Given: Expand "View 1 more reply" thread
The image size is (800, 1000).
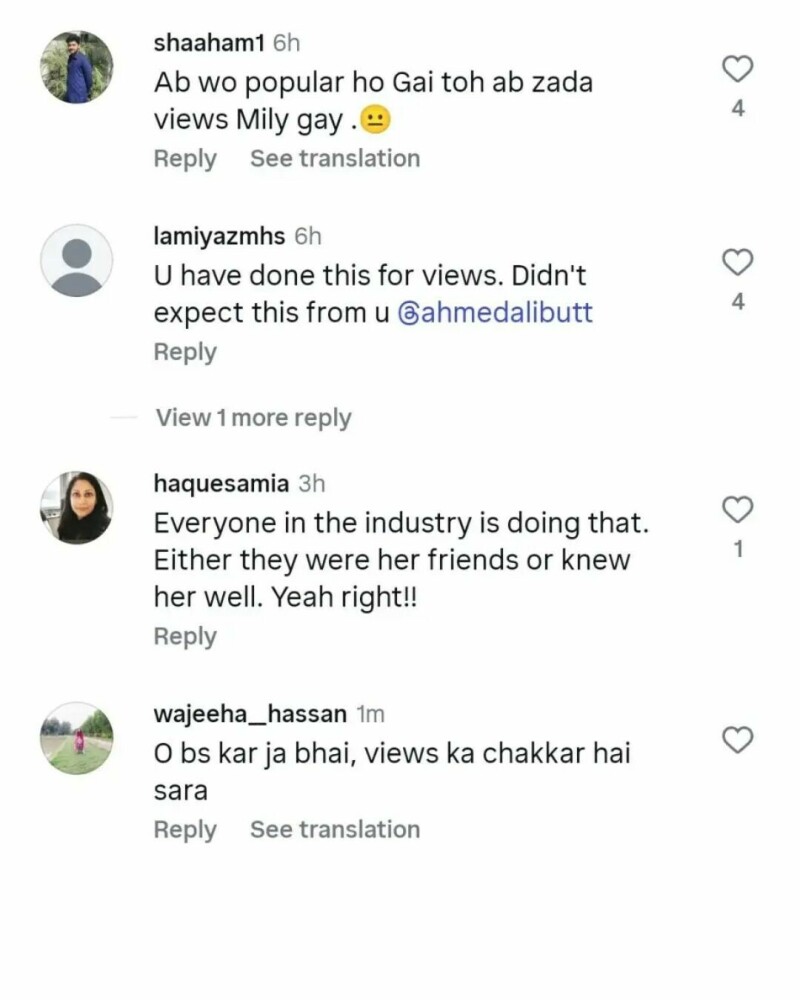Looking at the screenshot, I should point(253,418).
